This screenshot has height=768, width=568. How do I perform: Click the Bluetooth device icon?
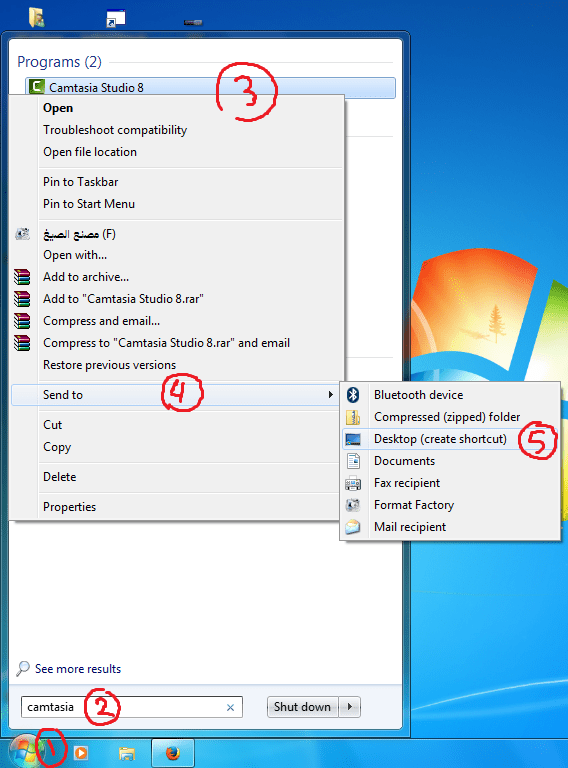point(353,395)
